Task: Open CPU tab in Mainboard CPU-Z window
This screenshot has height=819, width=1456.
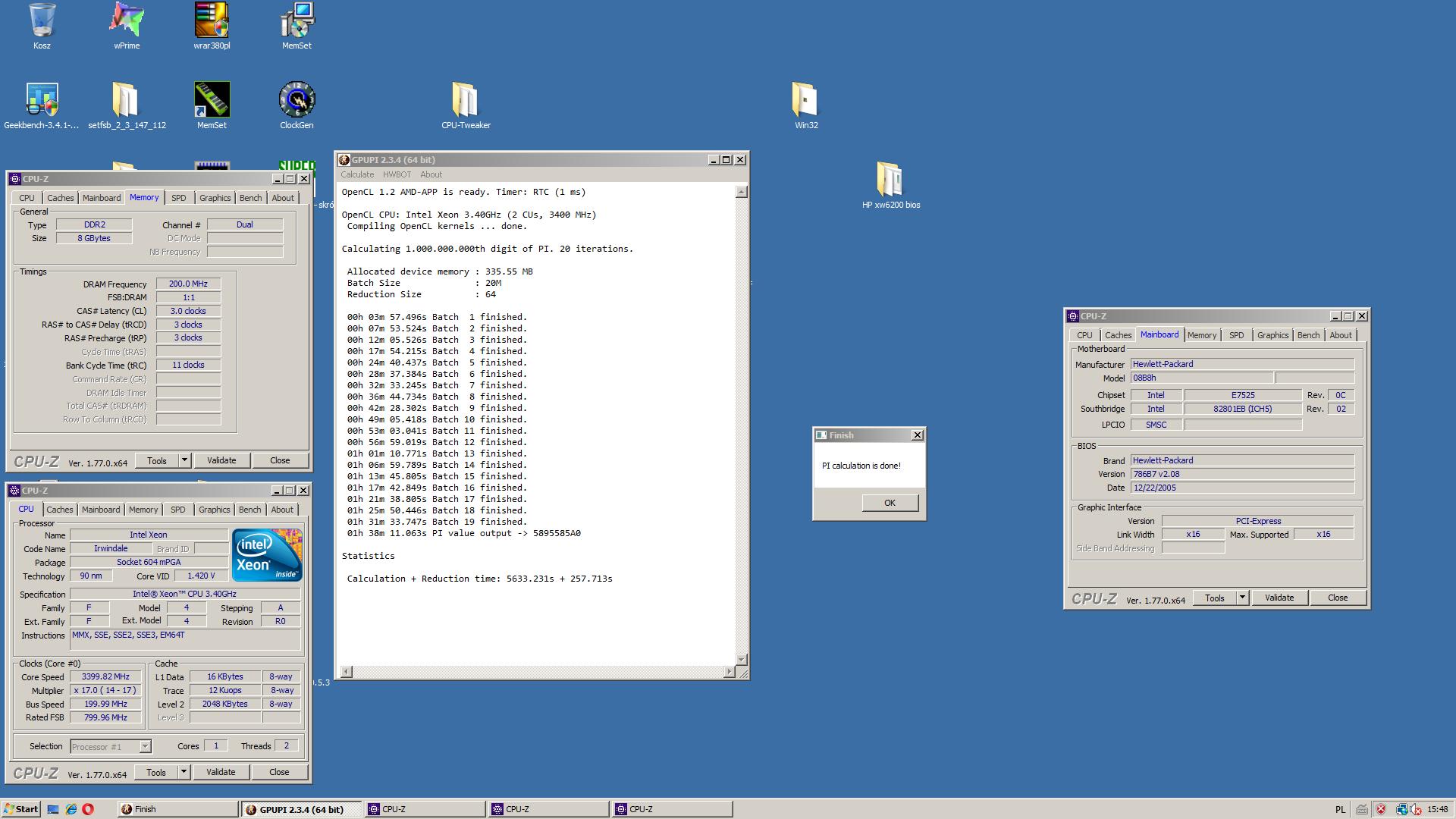Action: pyautogui.click(x=1085, y=335)
